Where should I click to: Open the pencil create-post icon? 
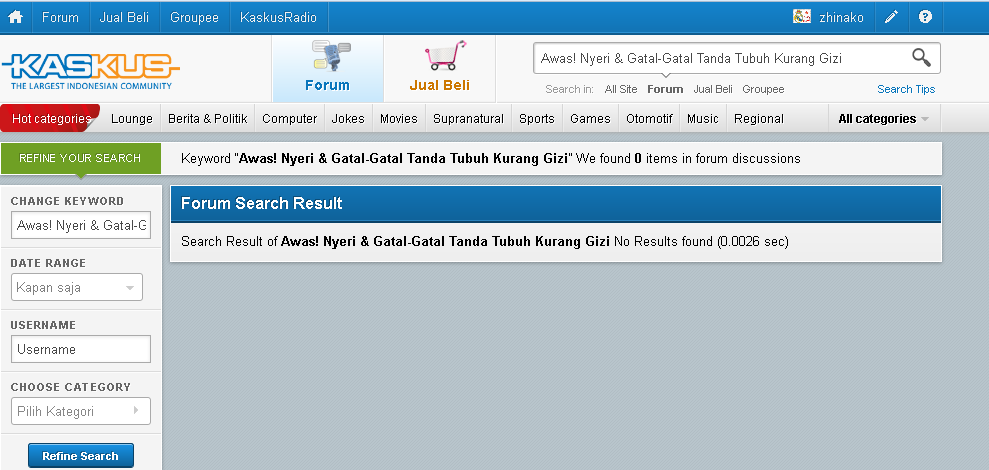coord(891,17)
